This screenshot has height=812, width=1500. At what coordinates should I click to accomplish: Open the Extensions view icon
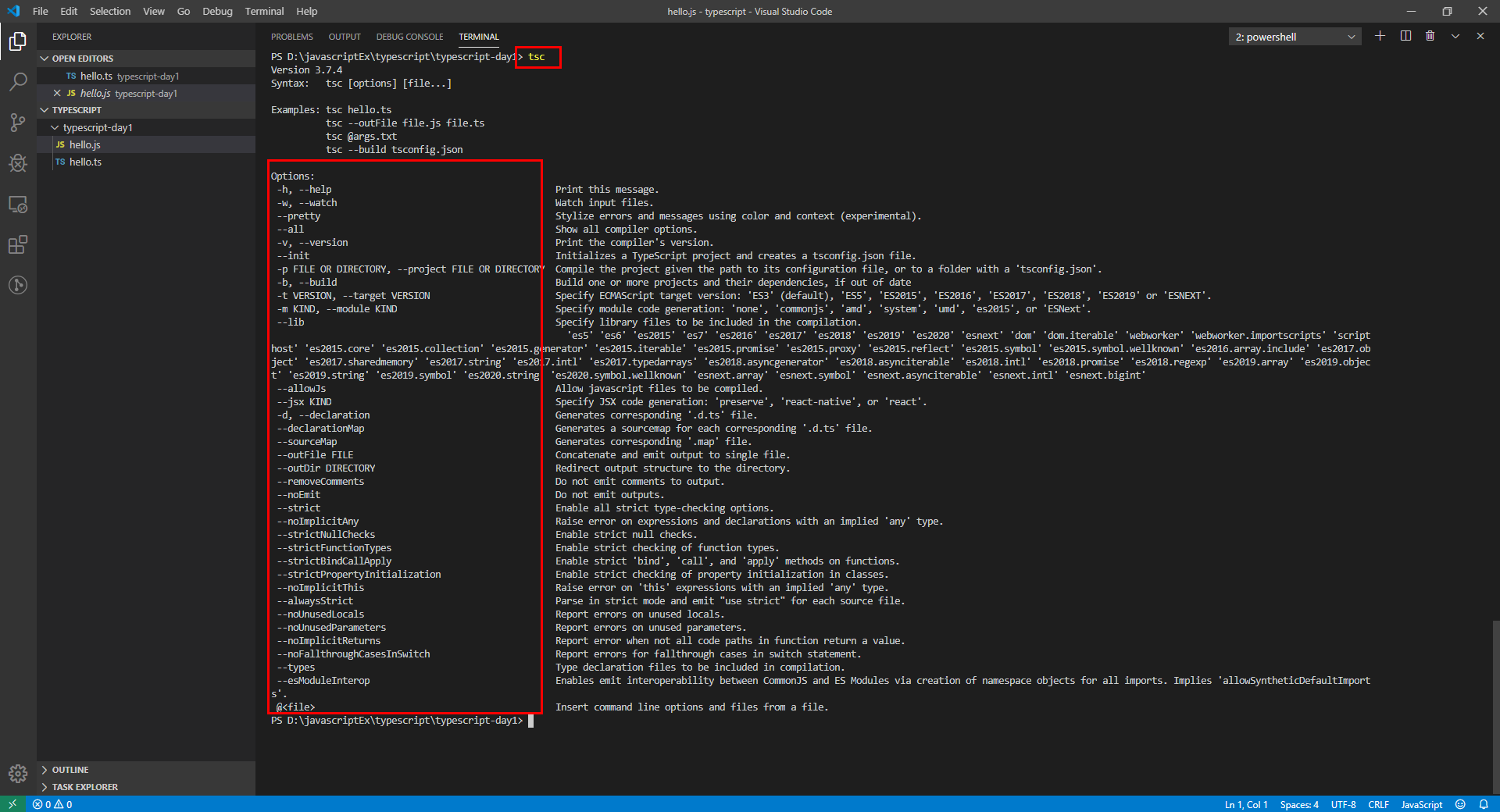point(18,245)
